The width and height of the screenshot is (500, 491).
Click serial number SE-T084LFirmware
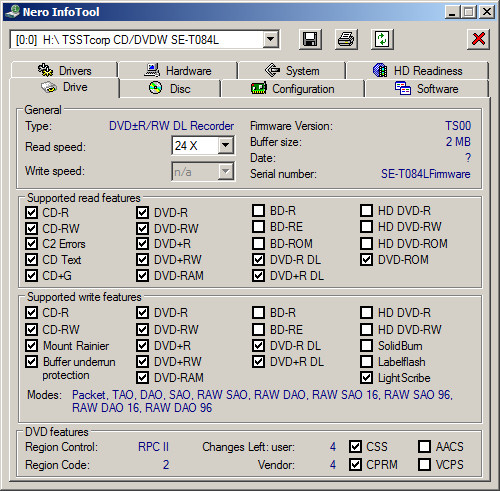tap(426, 174)
